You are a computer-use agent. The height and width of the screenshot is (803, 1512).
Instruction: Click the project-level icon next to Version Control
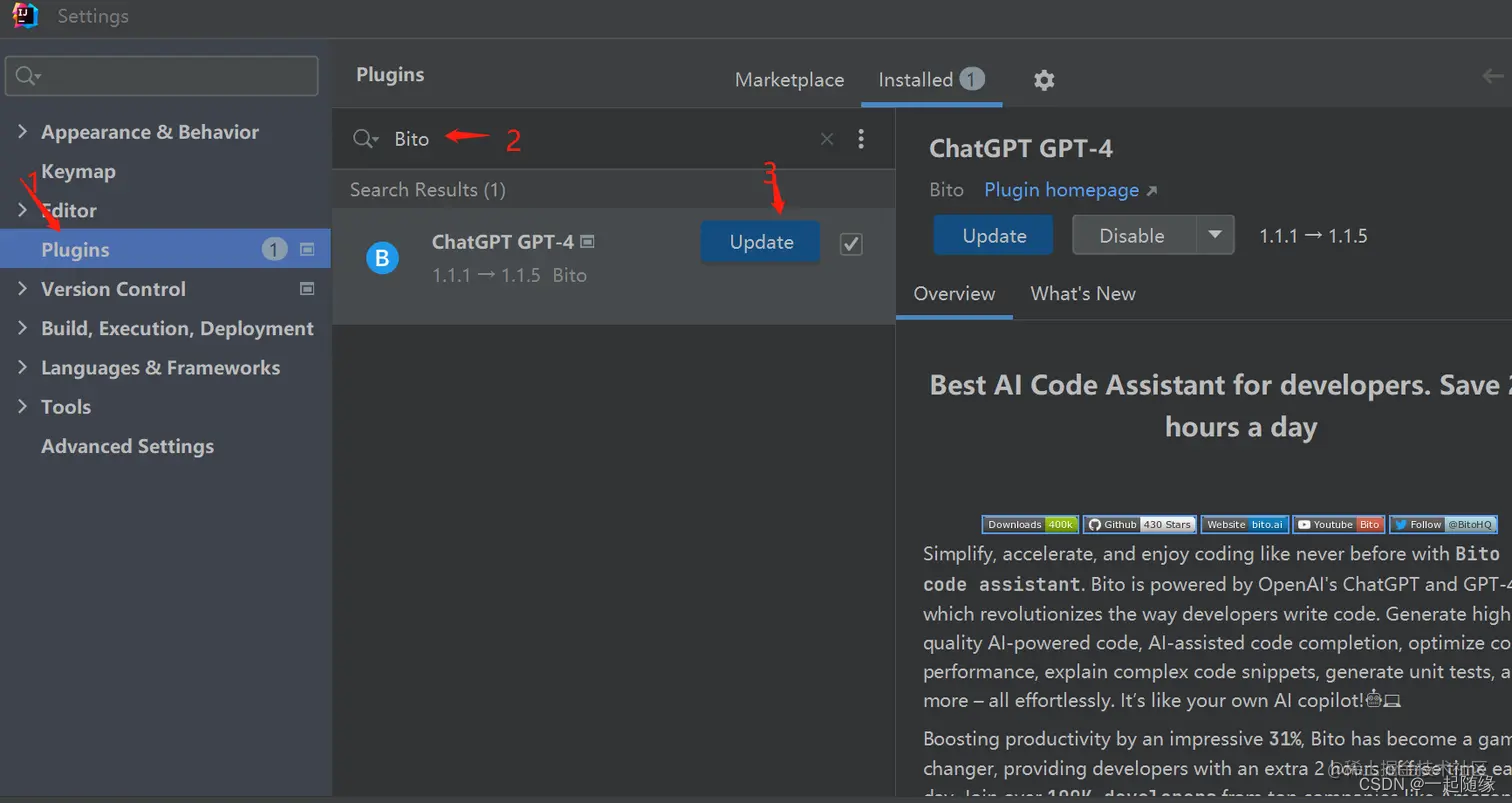[308, 289]
